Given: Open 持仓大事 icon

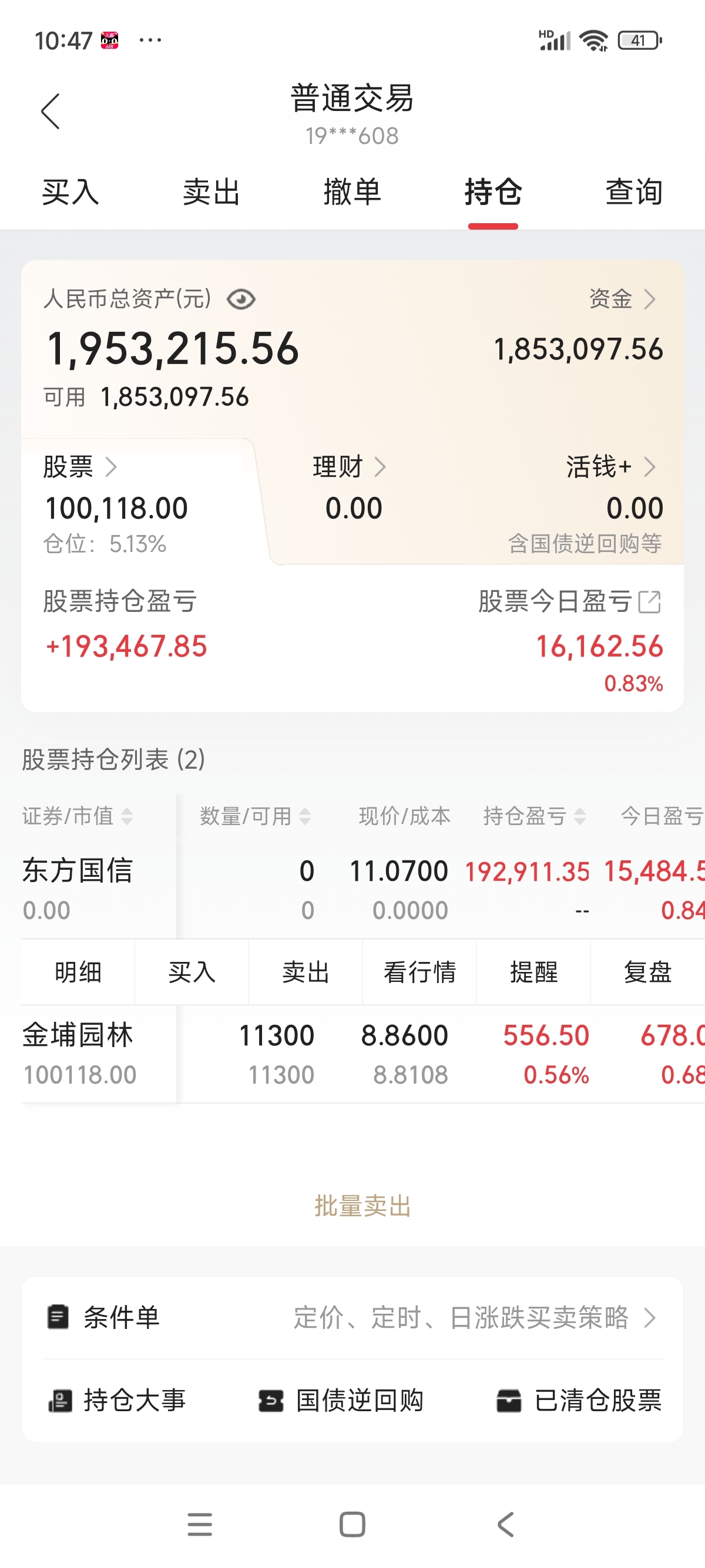Looking at the screenshot, I should [60, 1401].
